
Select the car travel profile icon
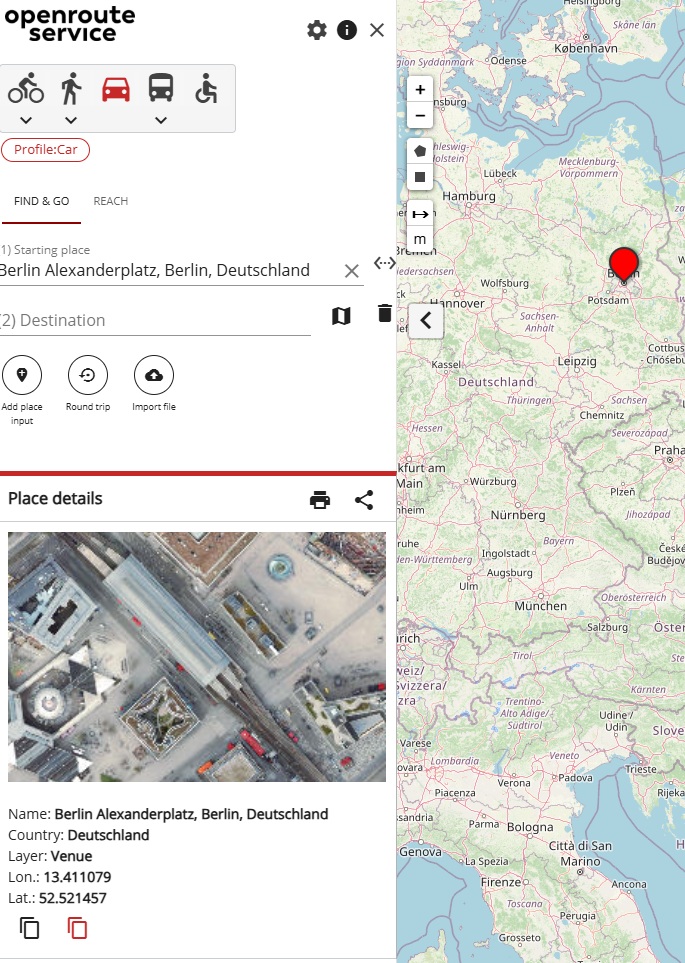116,89
